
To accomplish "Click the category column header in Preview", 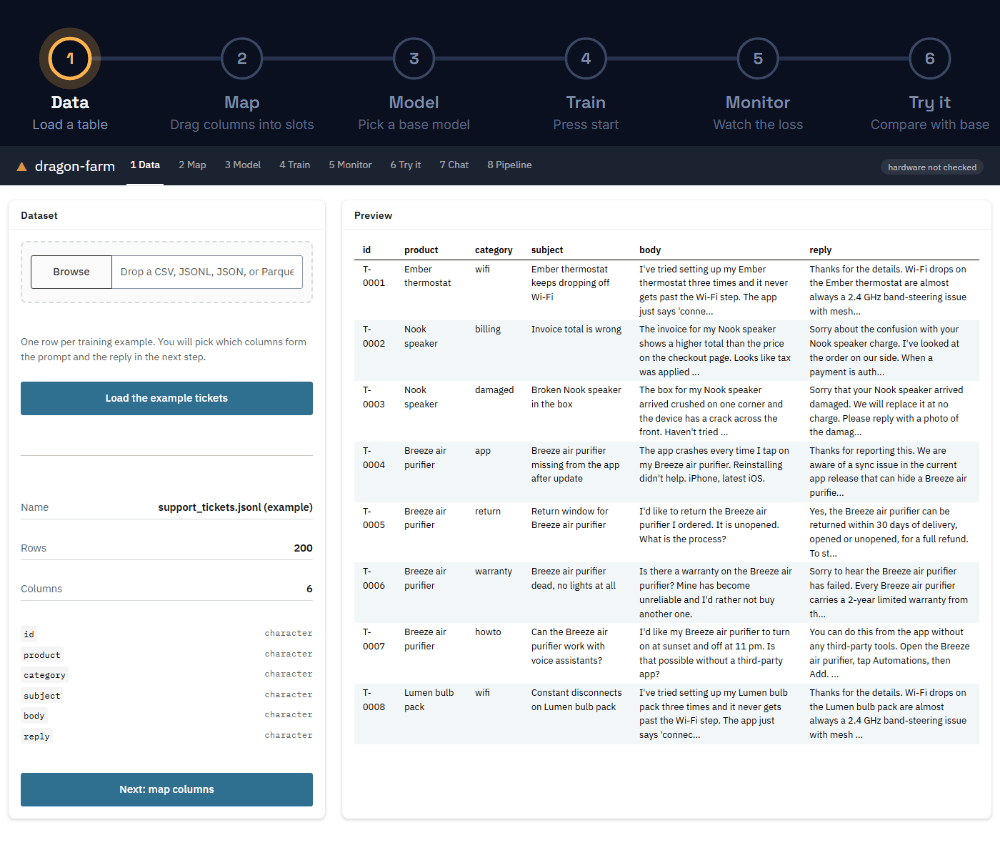I will click(x=494, y=250).
